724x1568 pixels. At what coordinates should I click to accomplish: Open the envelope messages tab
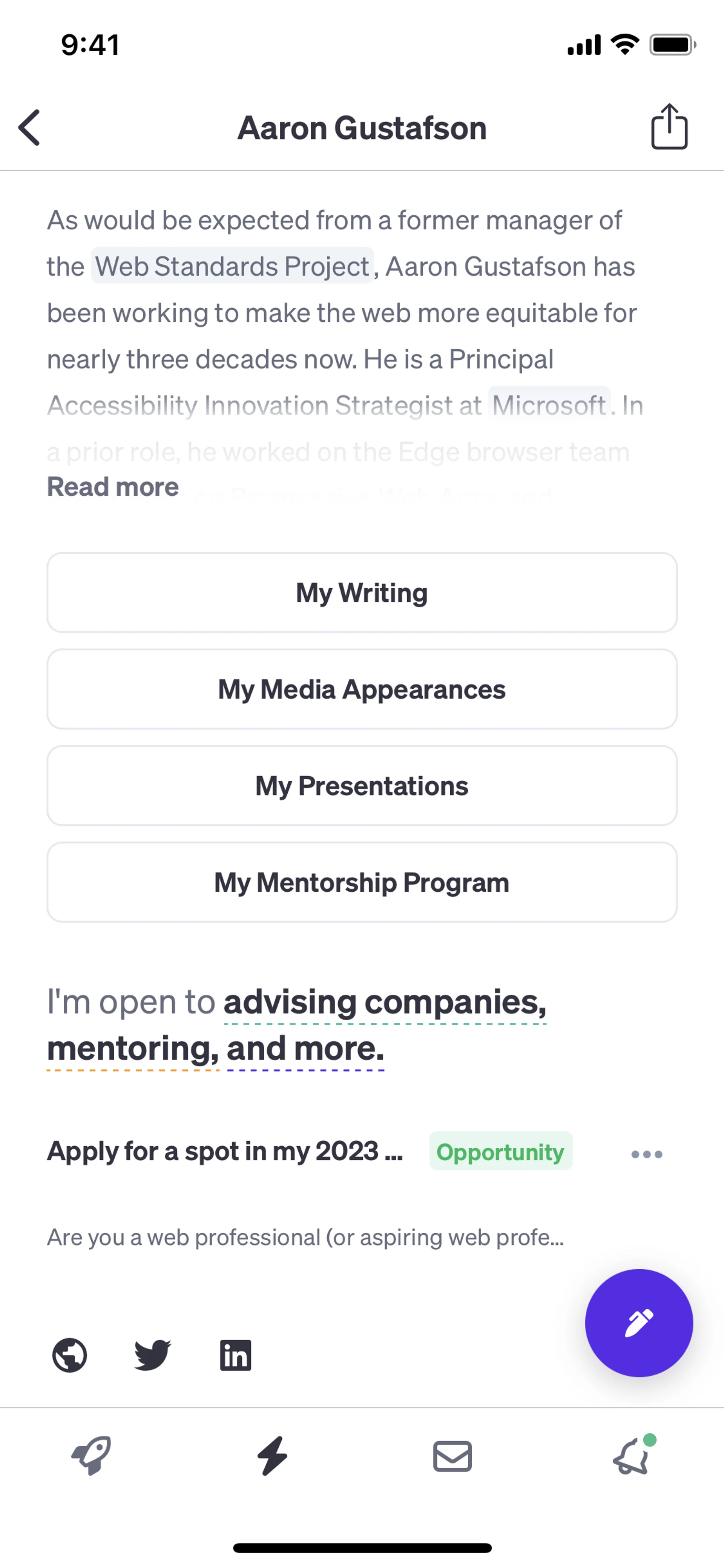[452, 1456]
